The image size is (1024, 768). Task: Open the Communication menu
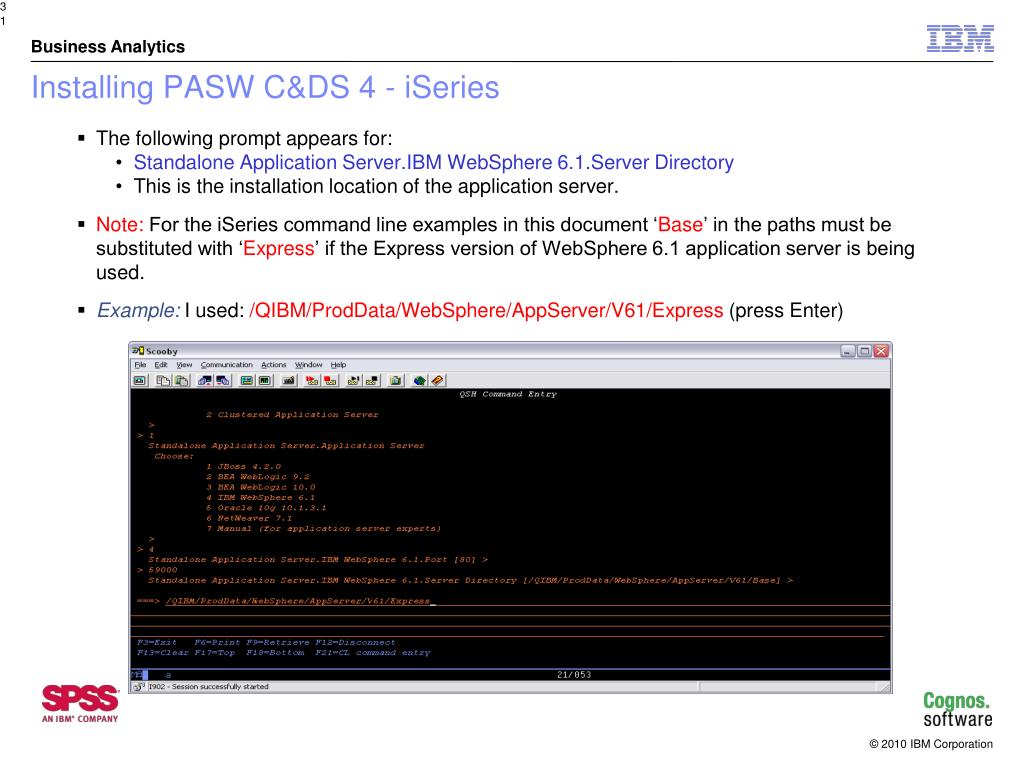pos(227,365)
